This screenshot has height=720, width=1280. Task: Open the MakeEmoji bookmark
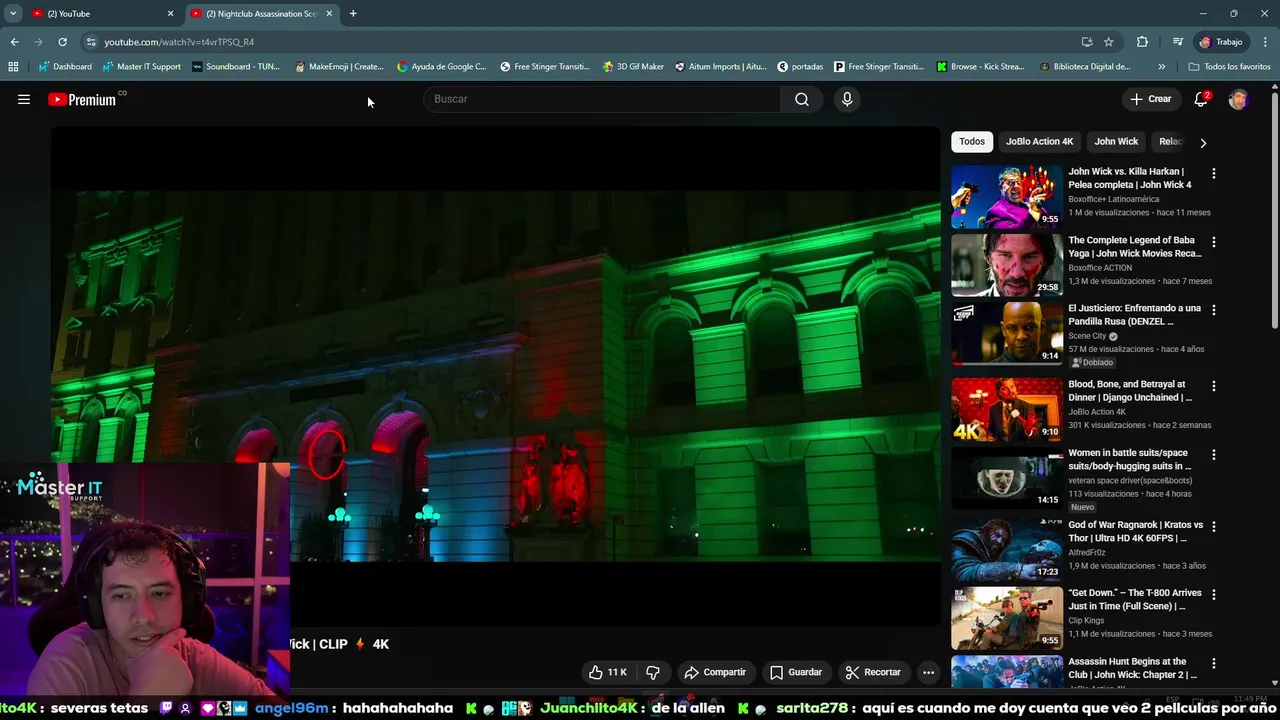339,67
